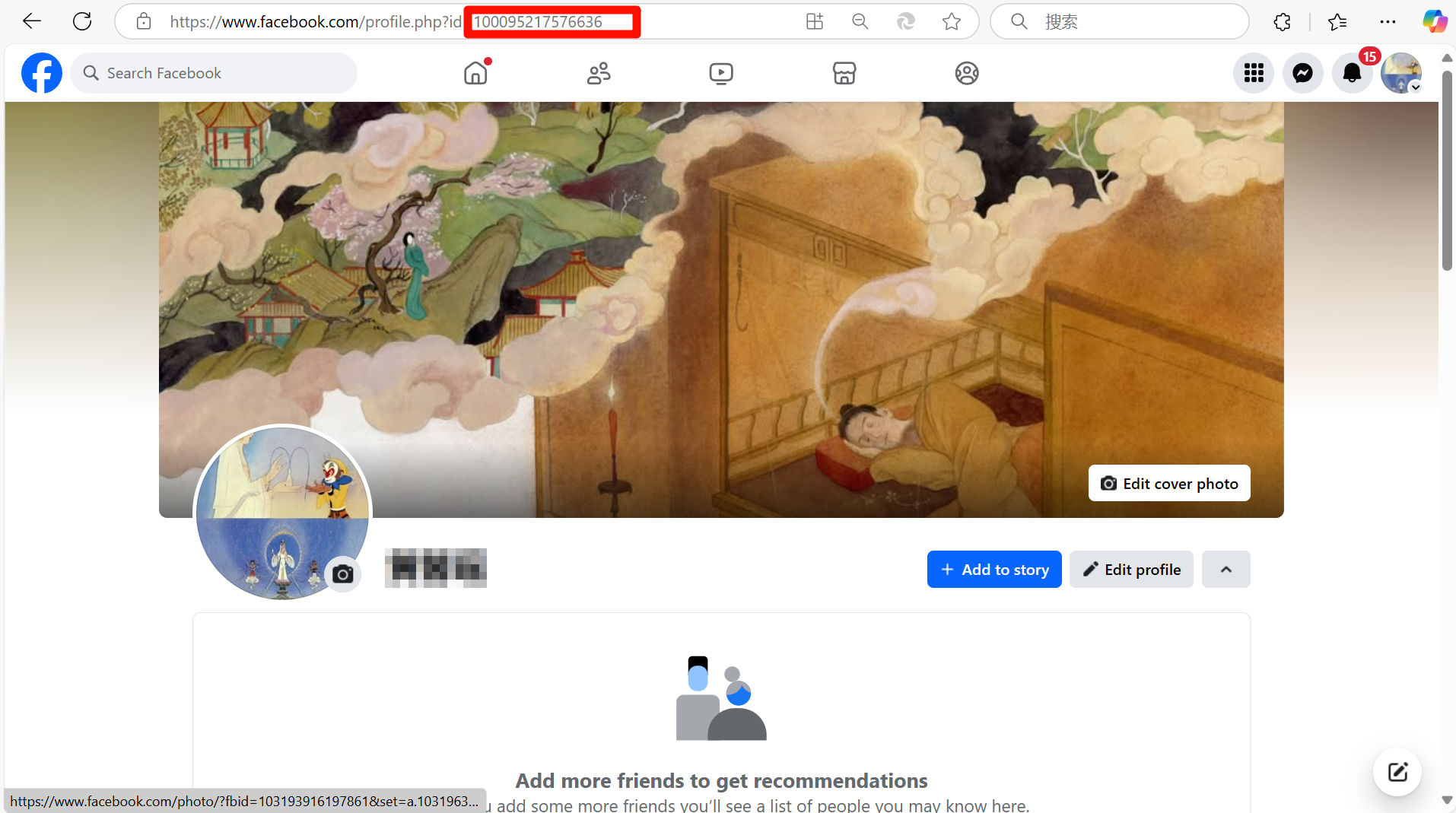Reload the page with the refresh icon
This screenshot has height=813, width=1456.
pyautogui.click(x=82, y=21)
